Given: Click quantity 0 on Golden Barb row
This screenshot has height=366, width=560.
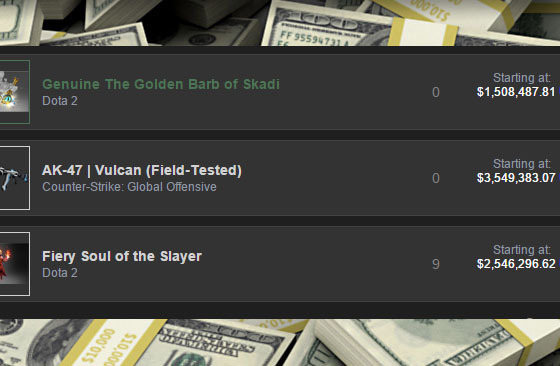Looking at the screenshot, I should coord(436,92).
